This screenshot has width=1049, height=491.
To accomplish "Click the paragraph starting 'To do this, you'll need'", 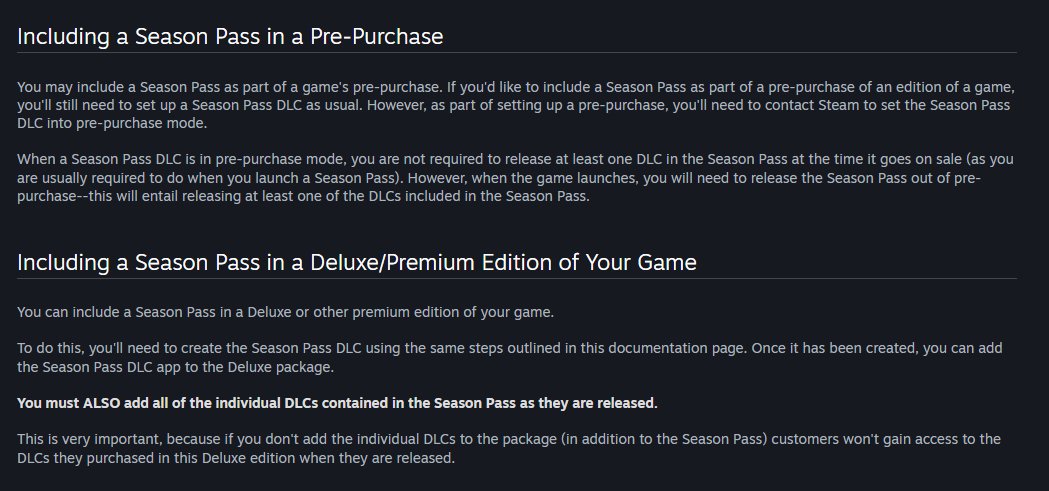I will tap(510, 358).
